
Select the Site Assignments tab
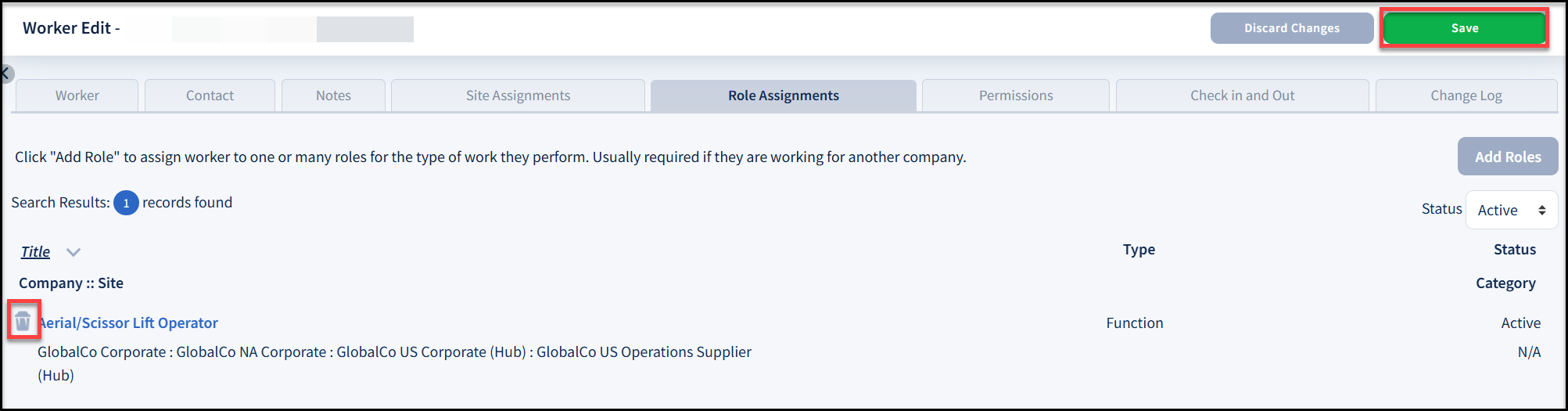pyautogui.click(x=518, y=96)
